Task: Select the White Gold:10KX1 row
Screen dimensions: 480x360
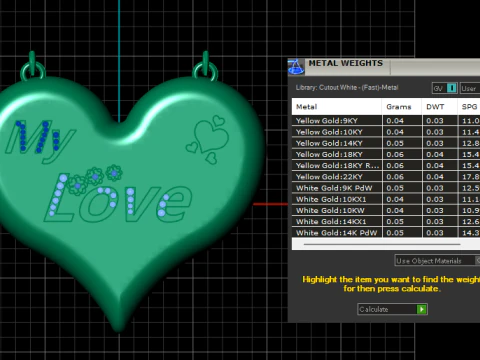Action: [x=386, y=199]
